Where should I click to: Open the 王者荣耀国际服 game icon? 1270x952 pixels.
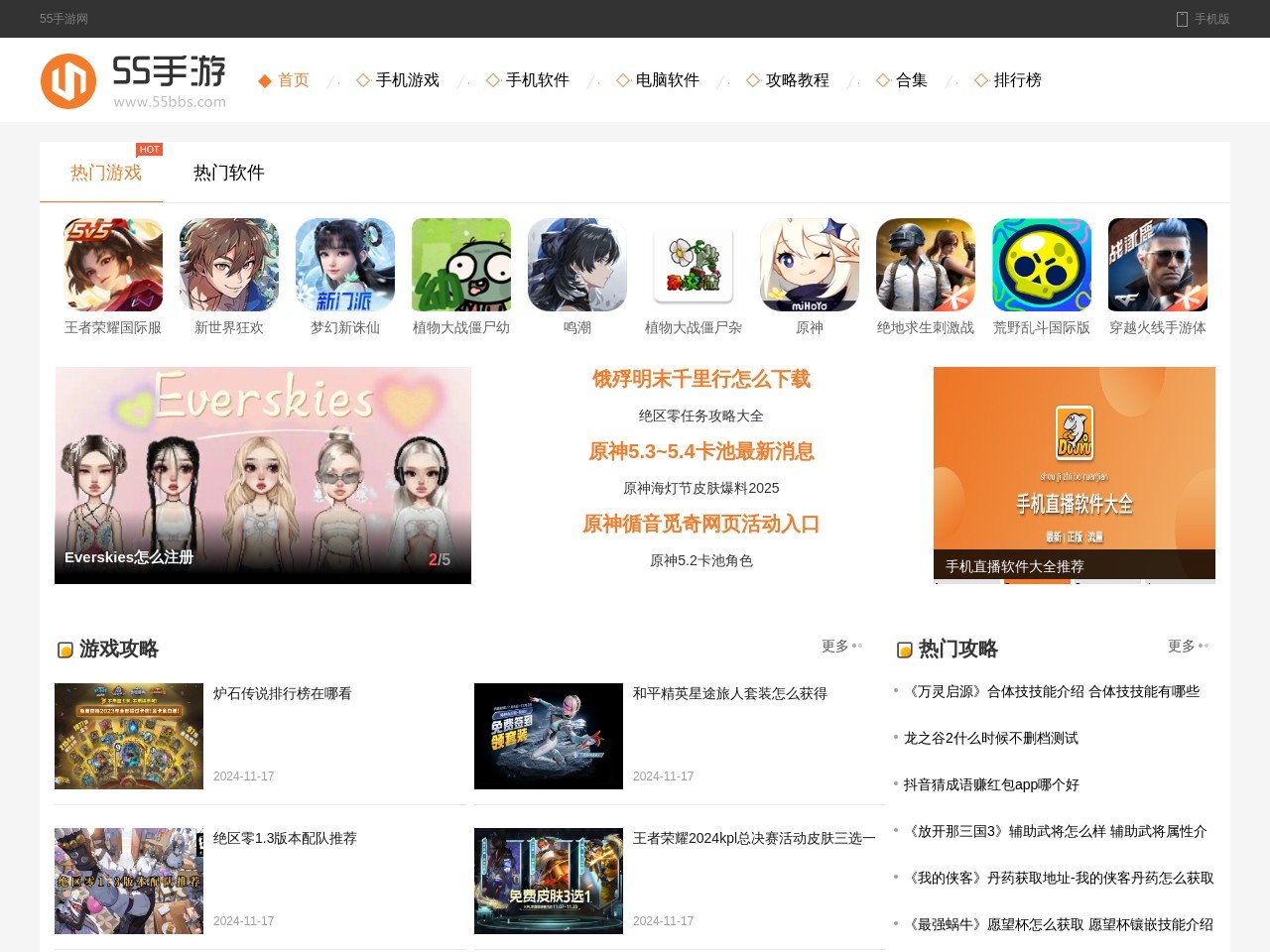pos(113,265)
